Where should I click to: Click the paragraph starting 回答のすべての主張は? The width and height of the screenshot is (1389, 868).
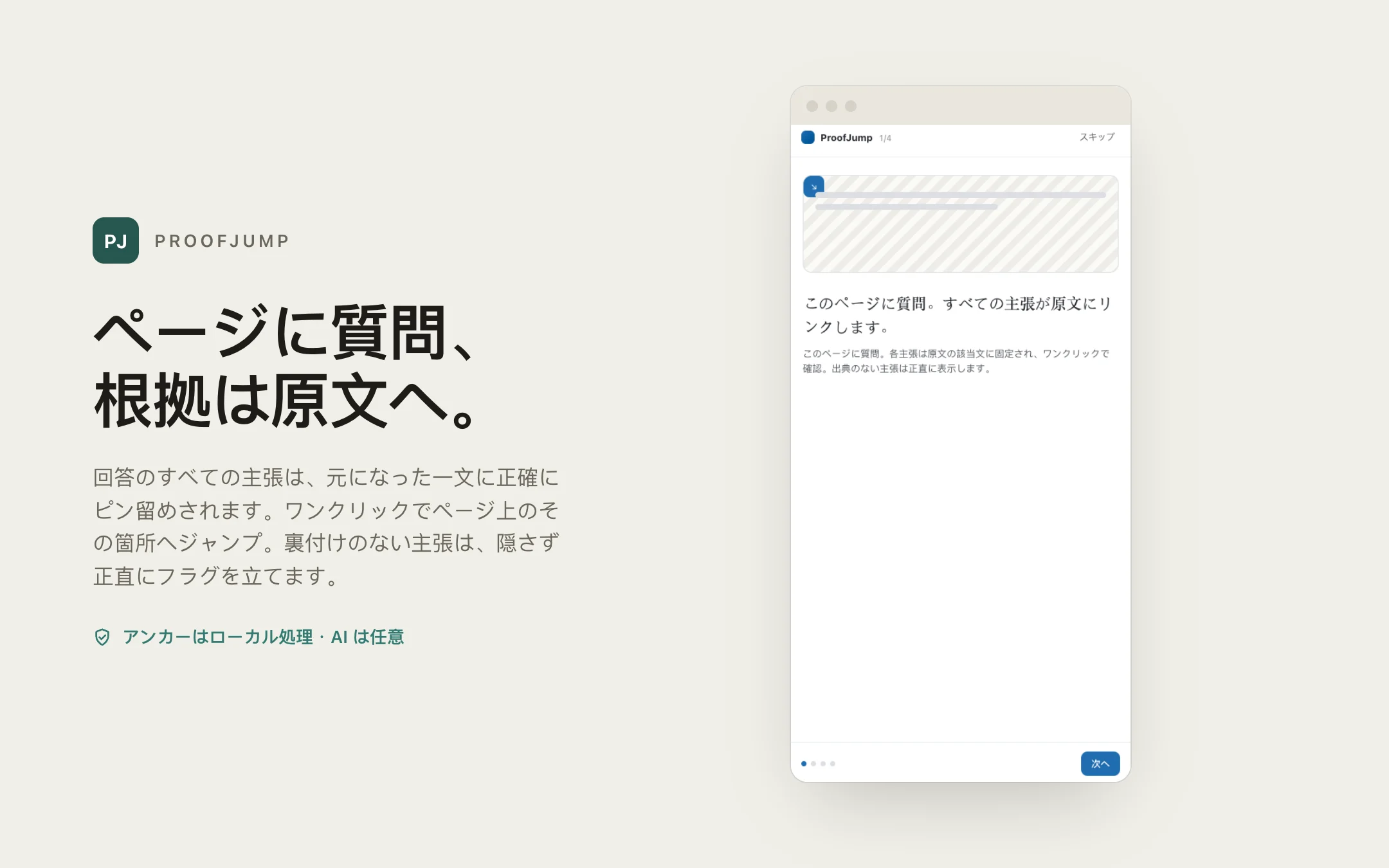point(327,527)
